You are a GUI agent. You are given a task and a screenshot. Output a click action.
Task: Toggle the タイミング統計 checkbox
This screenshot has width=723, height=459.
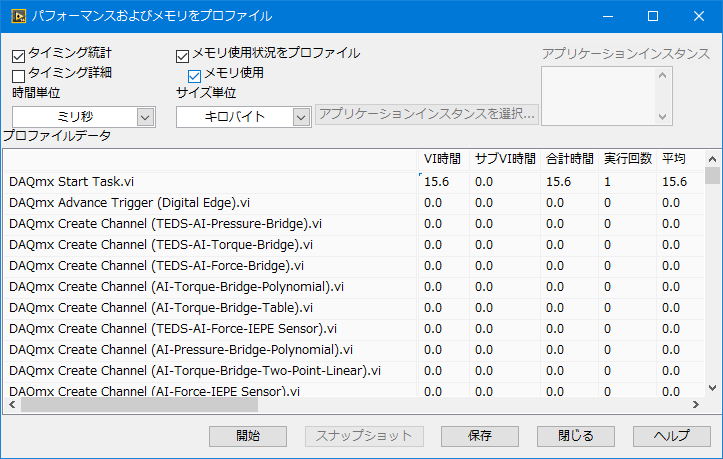(x=18, y=56)
